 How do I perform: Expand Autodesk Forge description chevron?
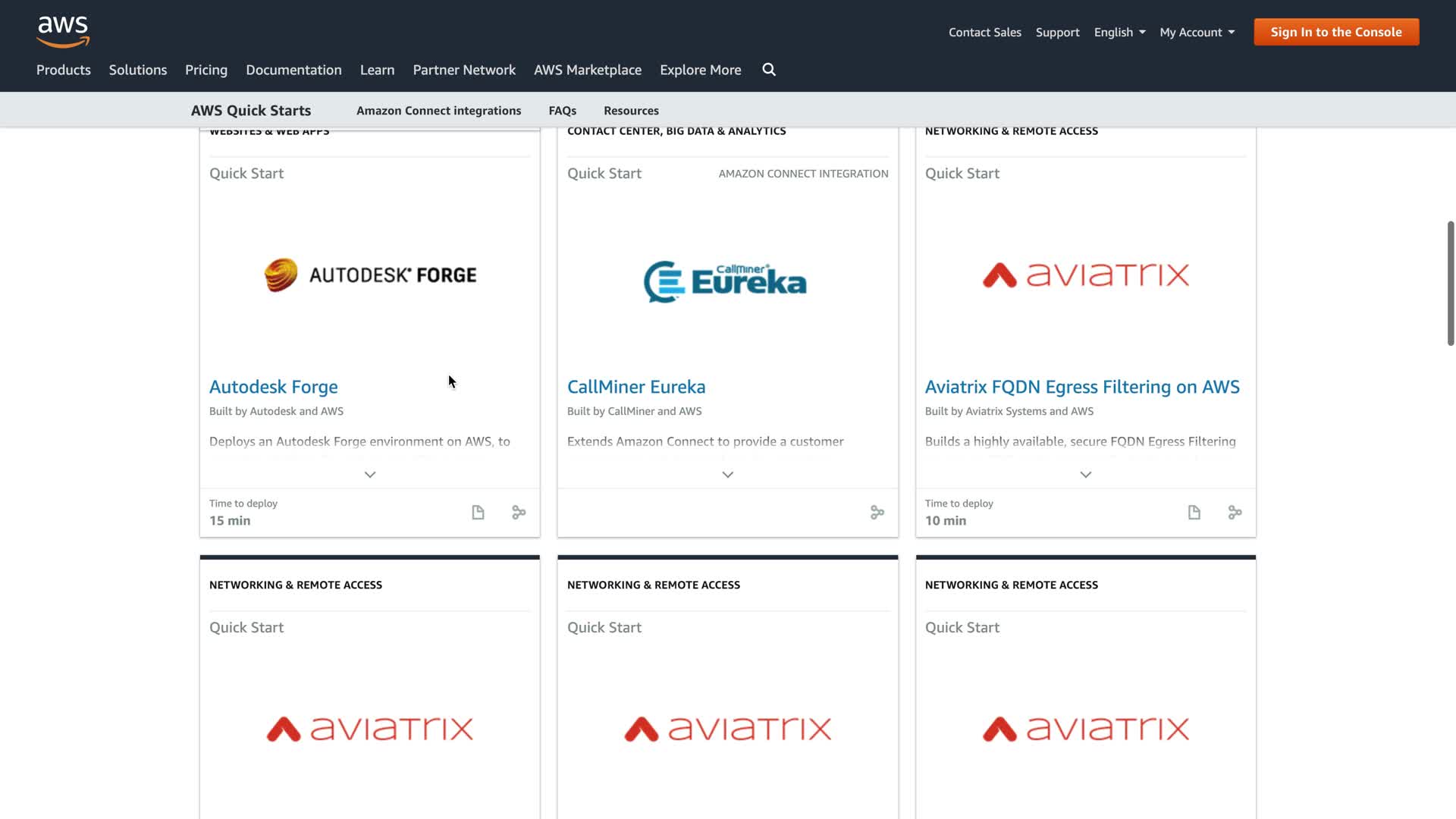(x=370, y=475)
